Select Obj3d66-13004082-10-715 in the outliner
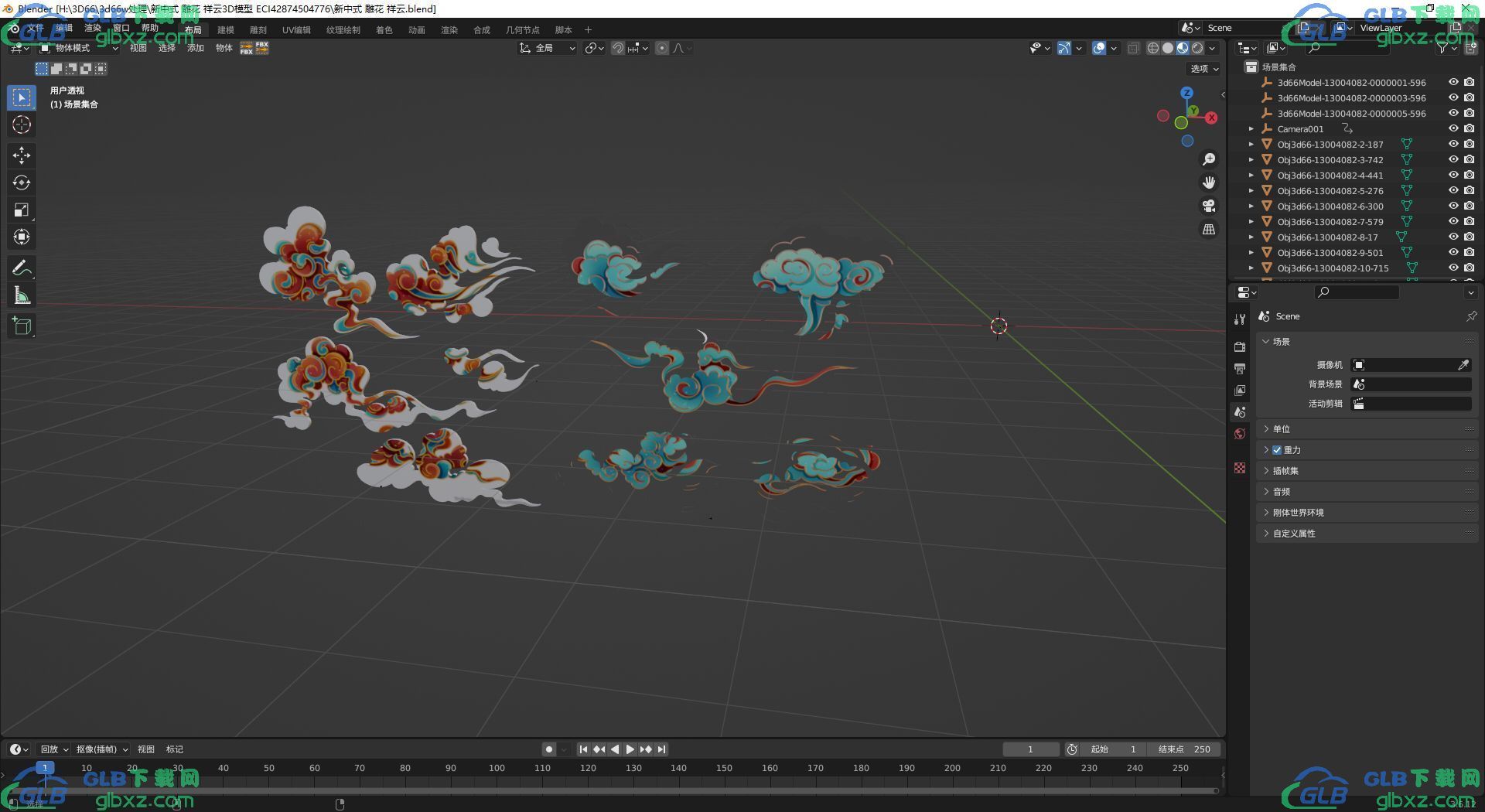 tap(1333, 268)
